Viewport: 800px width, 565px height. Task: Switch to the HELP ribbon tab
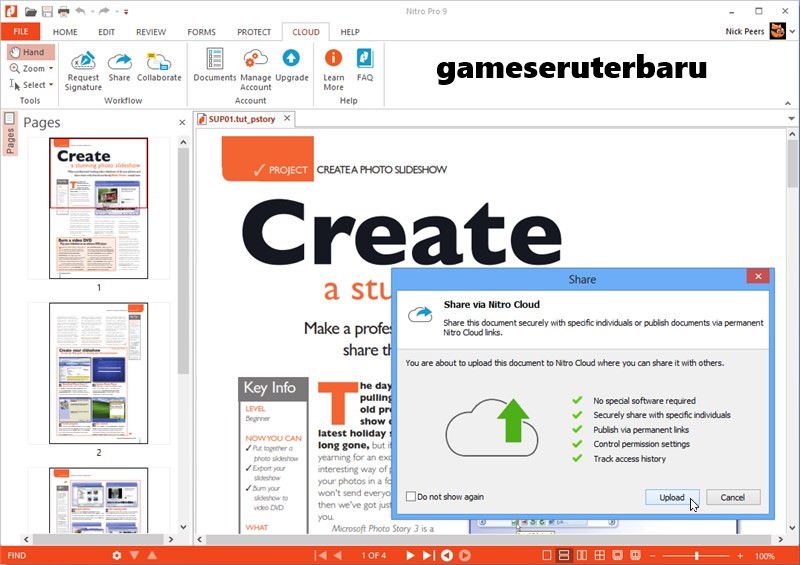[350, 32]
